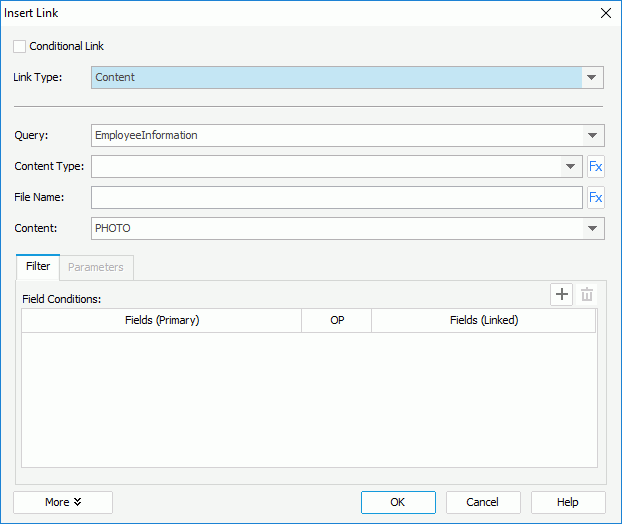Image resolution: width=622 pixels, height=524 pixels.
Task: Expand options with the More button
Action: [x=63, y=502]
